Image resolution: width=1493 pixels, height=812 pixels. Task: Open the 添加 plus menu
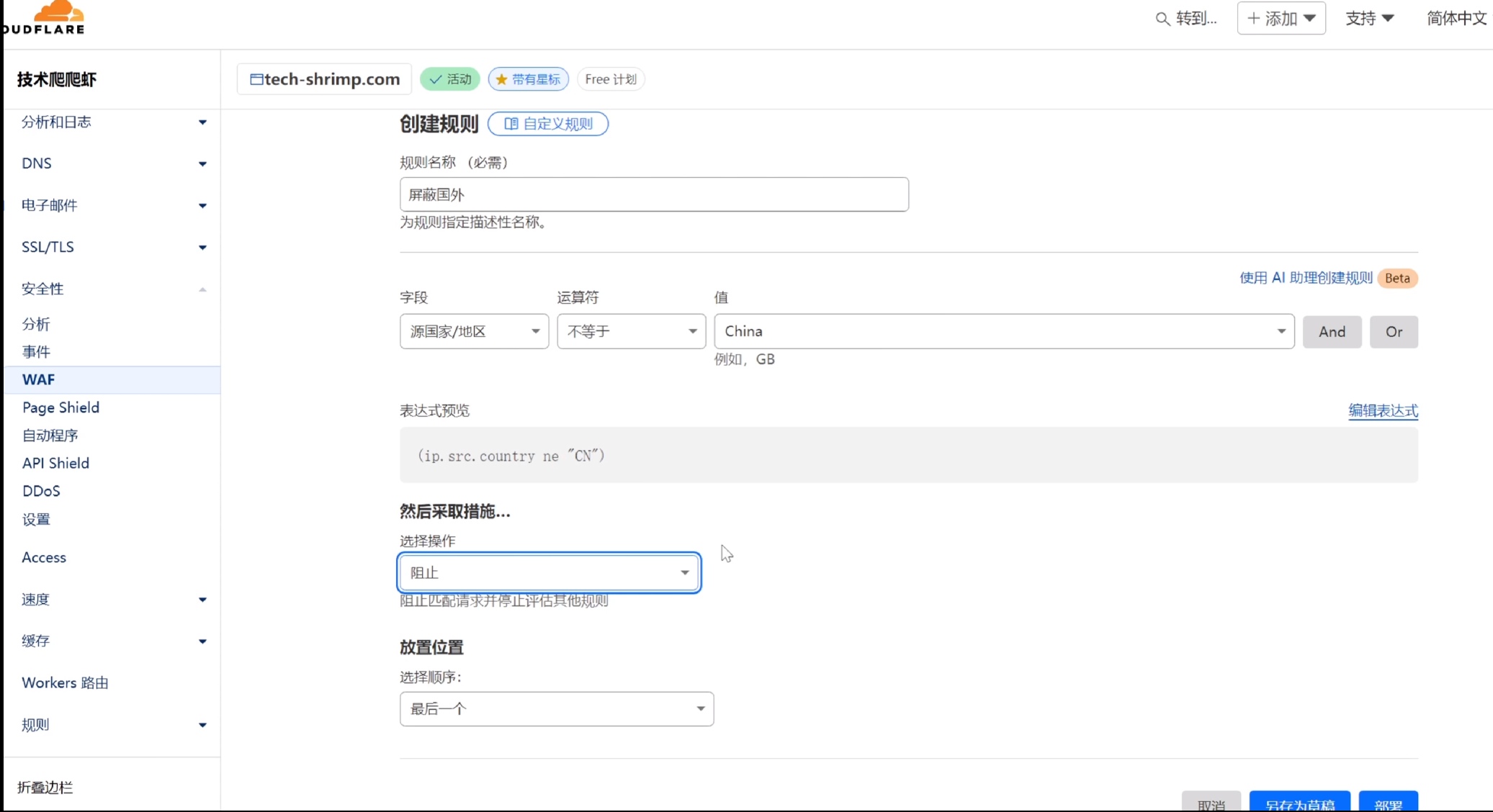tap(1281, 18)
